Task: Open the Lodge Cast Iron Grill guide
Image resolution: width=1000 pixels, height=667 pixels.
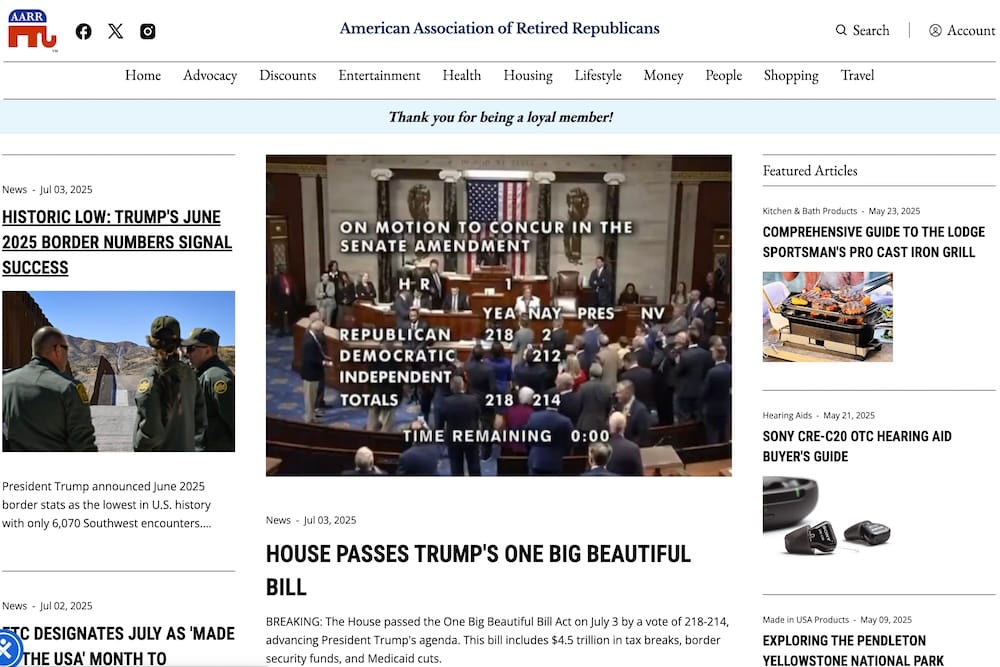Action: (873, 242)
